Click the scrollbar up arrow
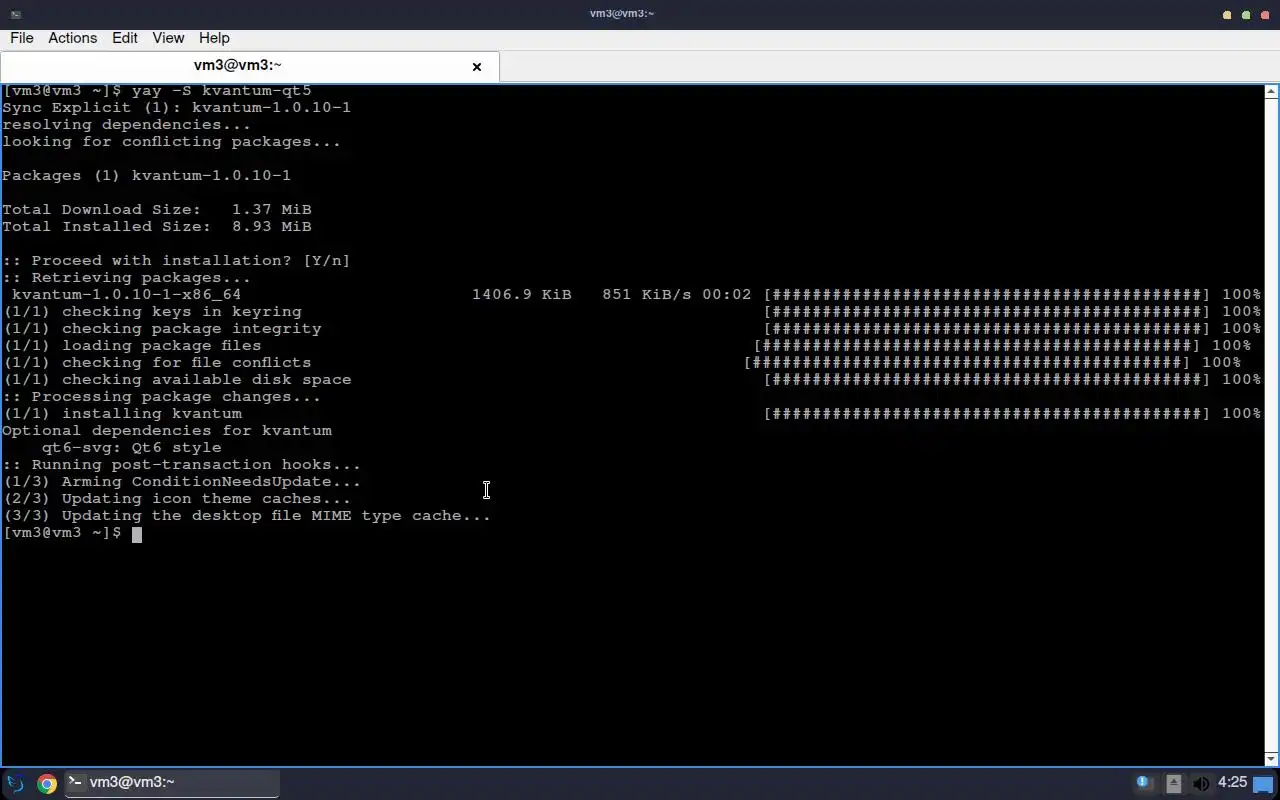 [1272, 92]
